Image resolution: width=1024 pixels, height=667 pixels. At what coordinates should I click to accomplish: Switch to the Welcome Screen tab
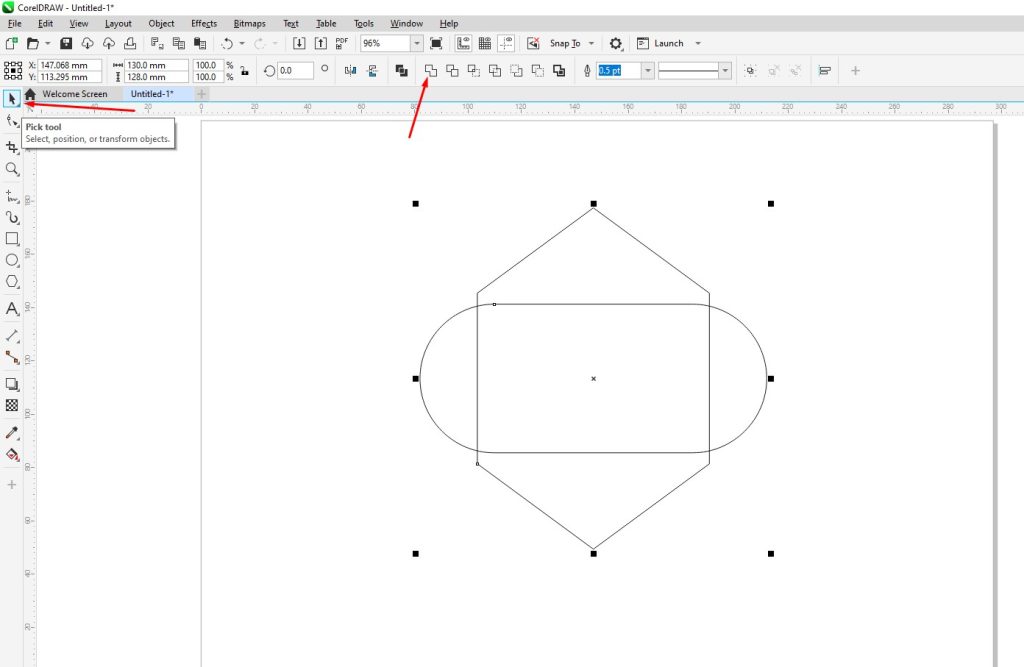pyautogui.click(x=74, y=94)
